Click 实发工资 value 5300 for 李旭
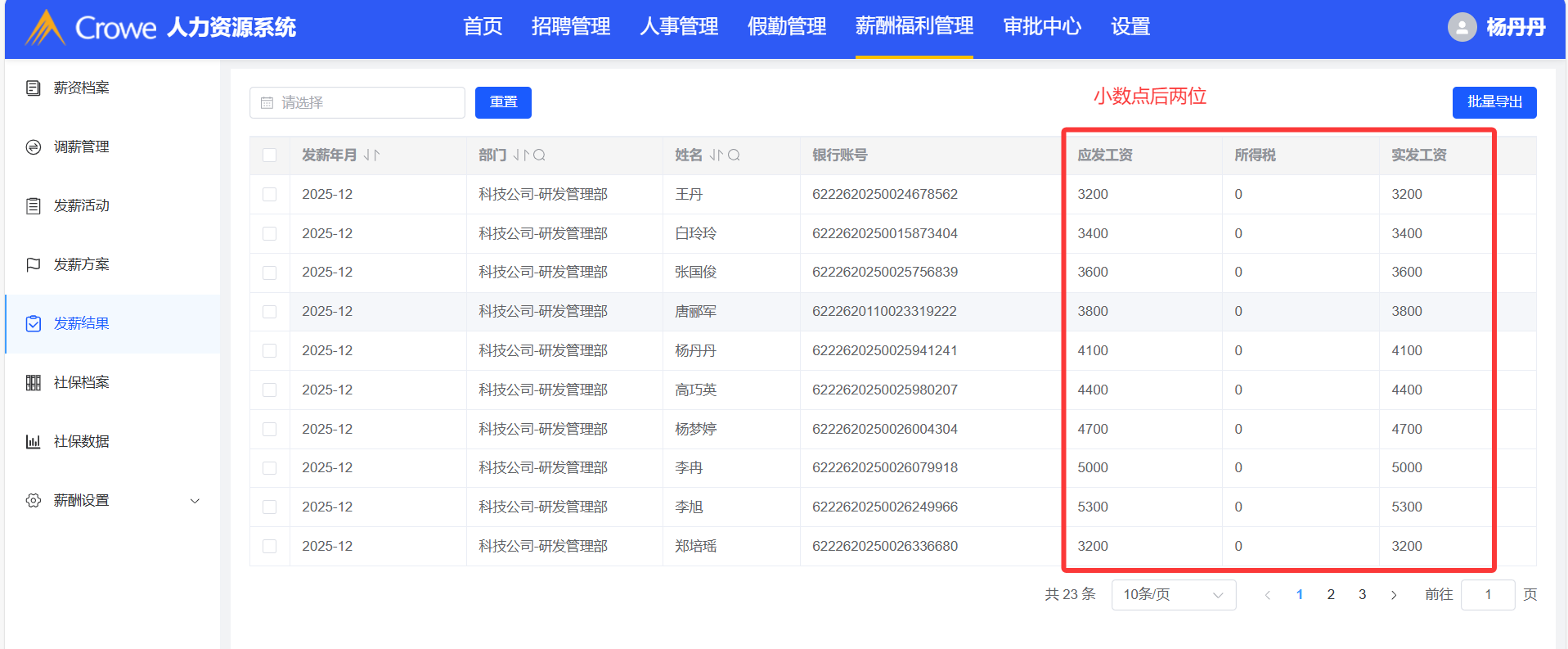This screenshot has width=1568, height=649. [1407, 507]
